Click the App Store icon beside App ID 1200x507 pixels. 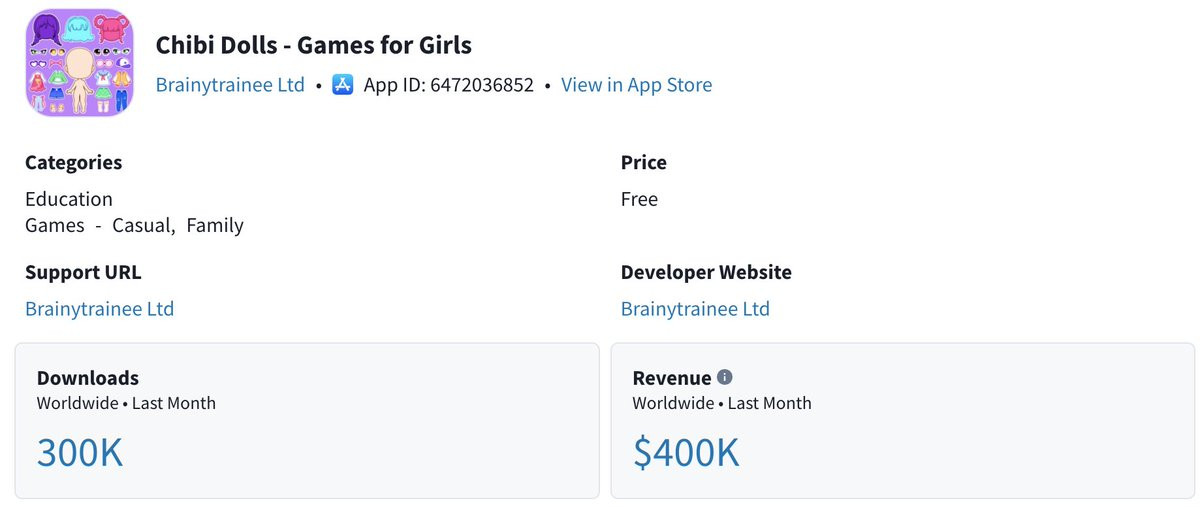[343, 85]
